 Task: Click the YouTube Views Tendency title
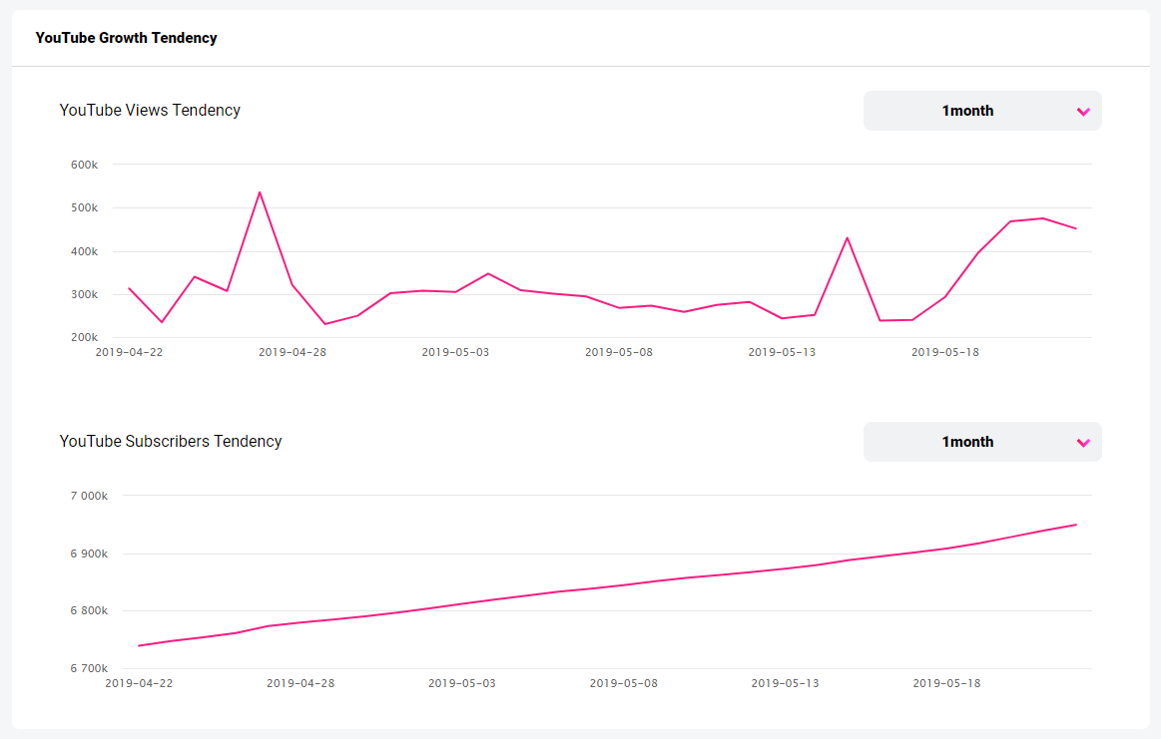tap(150, 110)
